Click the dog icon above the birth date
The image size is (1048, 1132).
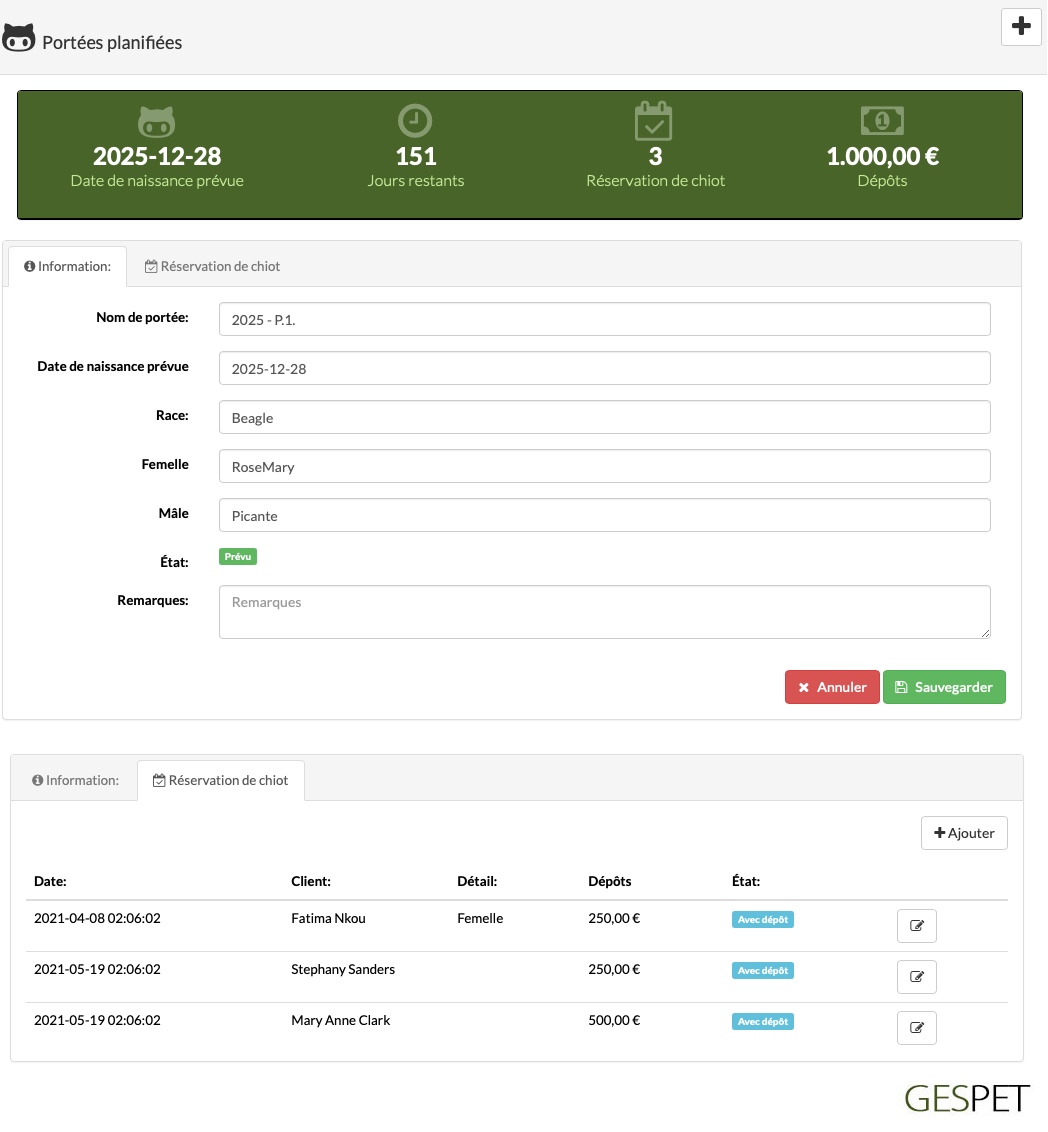pyautogui.click(x=157, y=121)
